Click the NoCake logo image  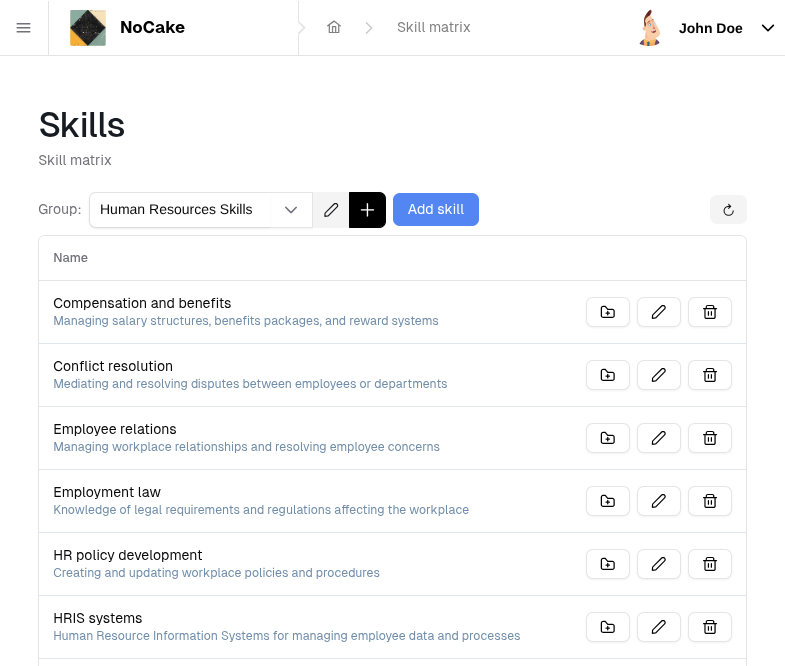tap(88, 28)
